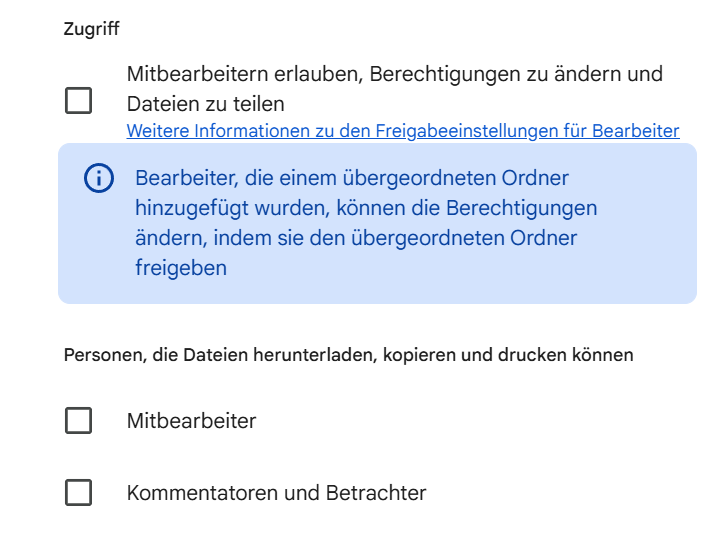The image size is (723, 547).
Task: Click the 'Dateien zu teilen' label line
Action: (205, 104)
